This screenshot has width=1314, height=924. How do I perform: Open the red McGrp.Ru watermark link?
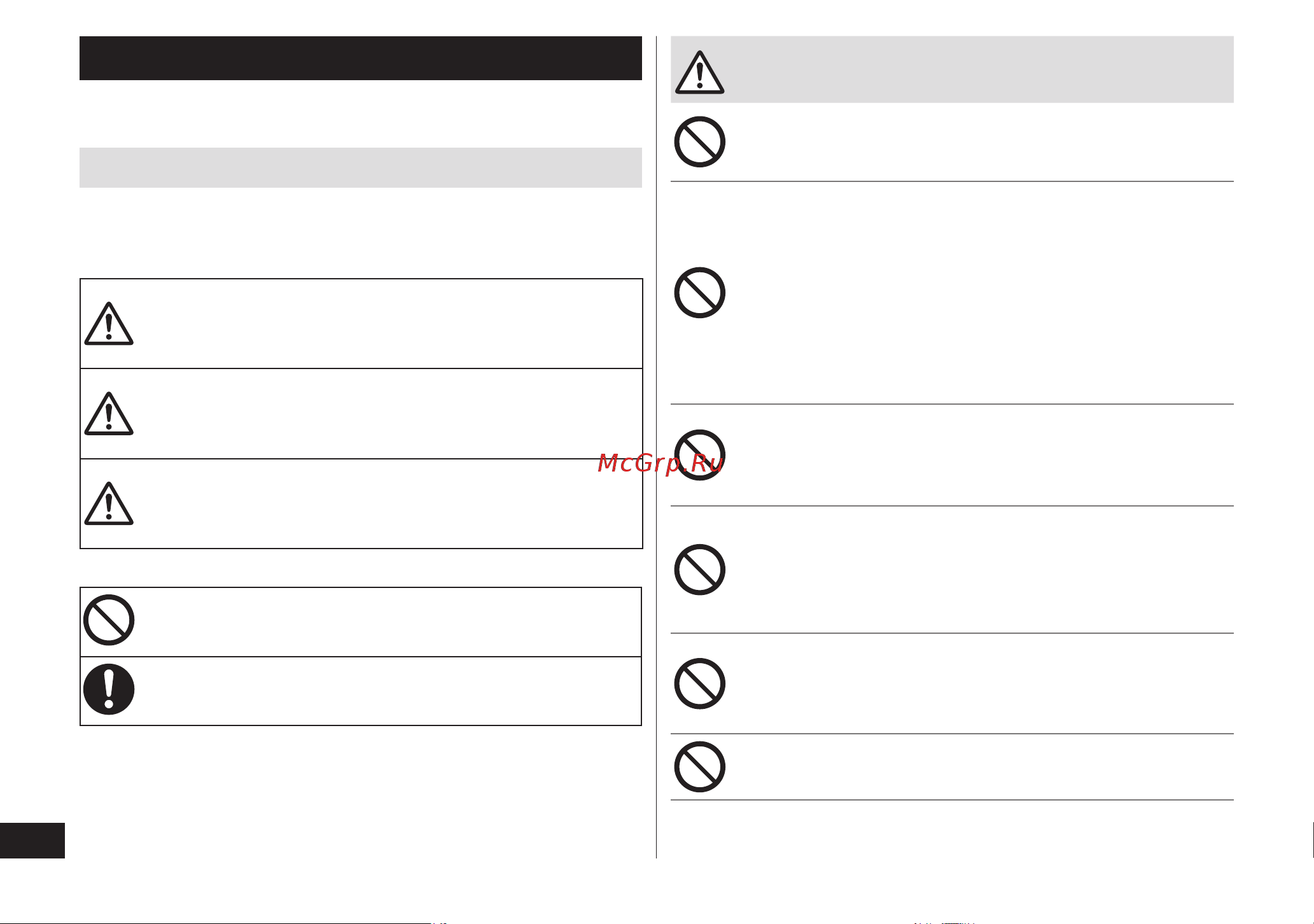pos(660,463)
